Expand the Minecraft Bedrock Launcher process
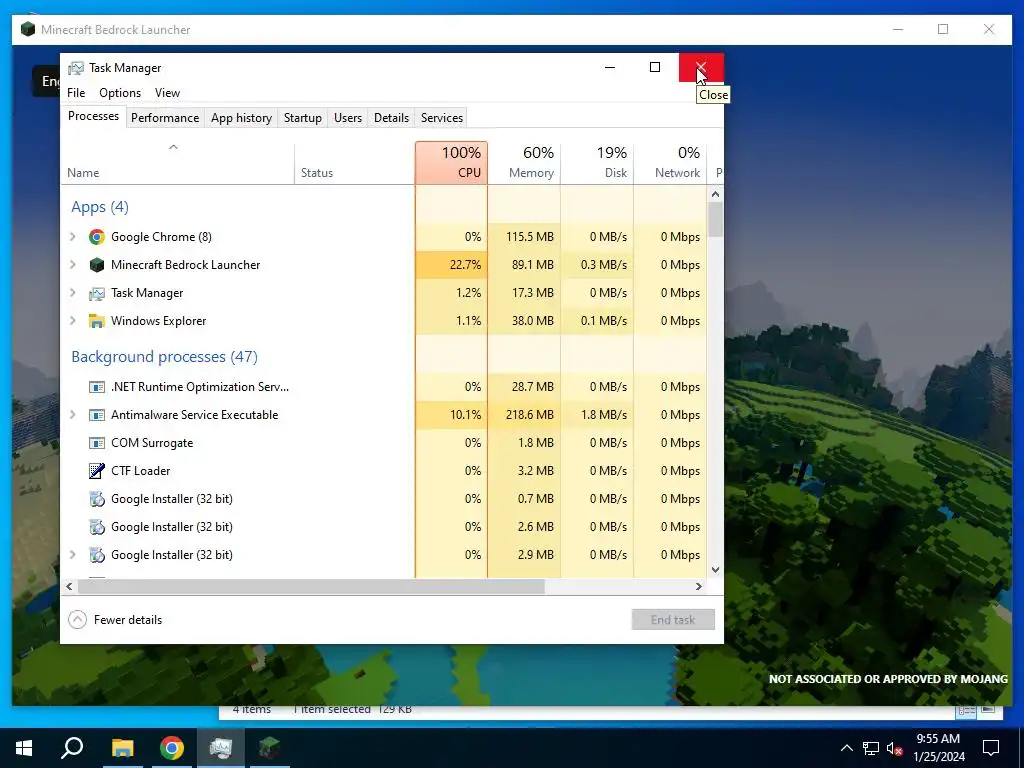1024x768 pixels. [73, 265]
